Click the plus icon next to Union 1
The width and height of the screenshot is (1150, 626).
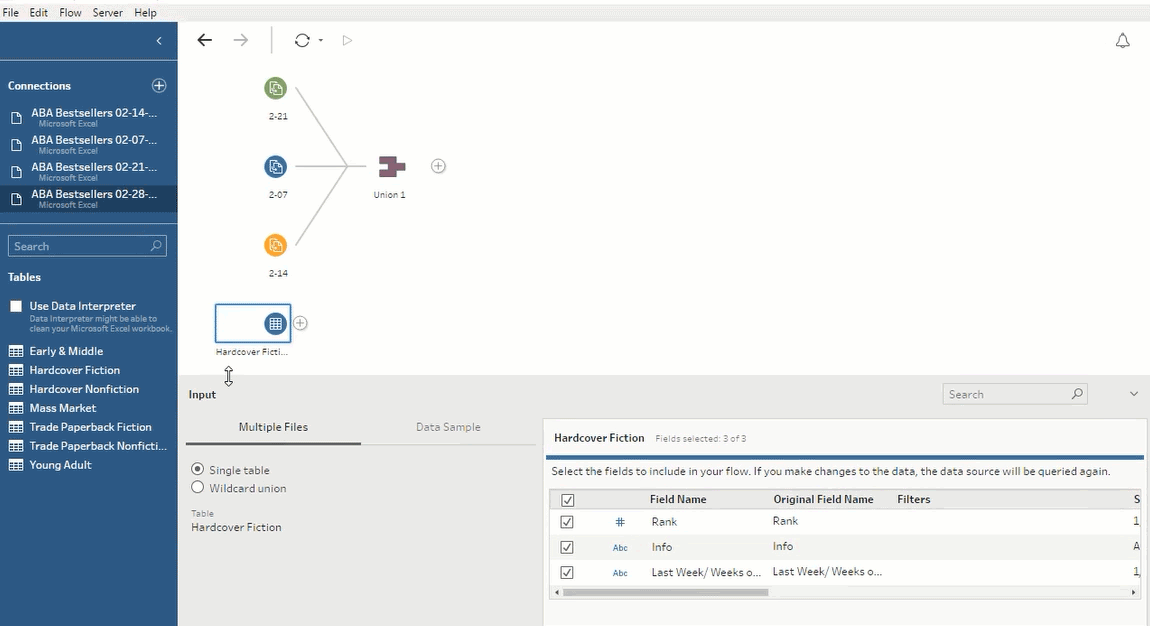(x=438, y=166)
